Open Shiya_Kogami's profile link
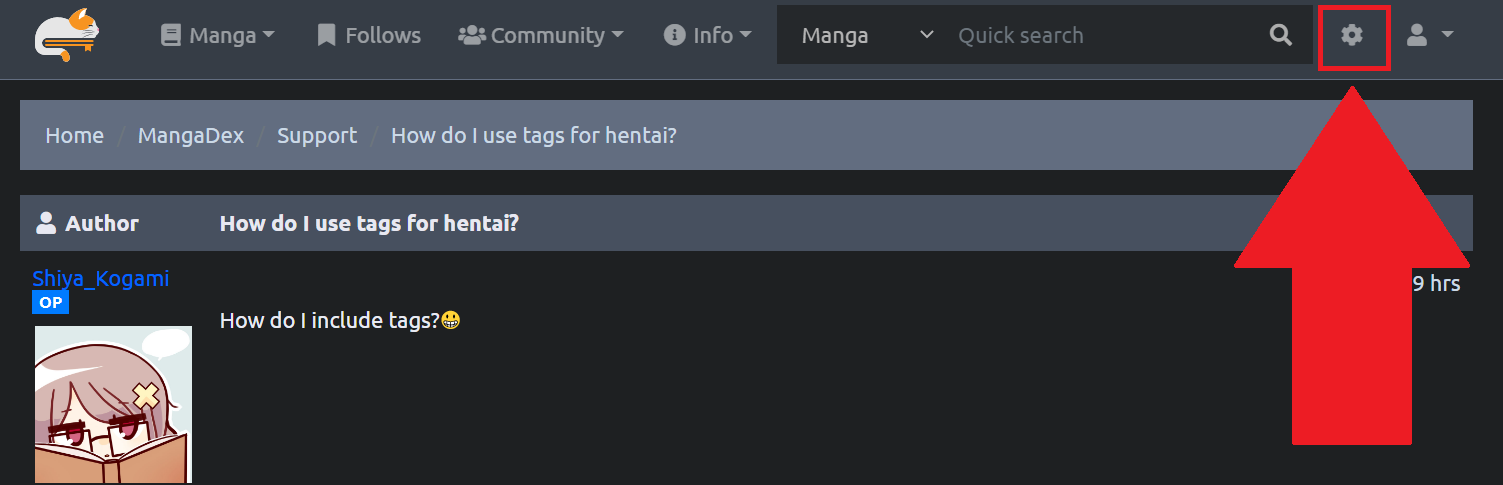Viewport: 1503px width, 485px height. 100,278
